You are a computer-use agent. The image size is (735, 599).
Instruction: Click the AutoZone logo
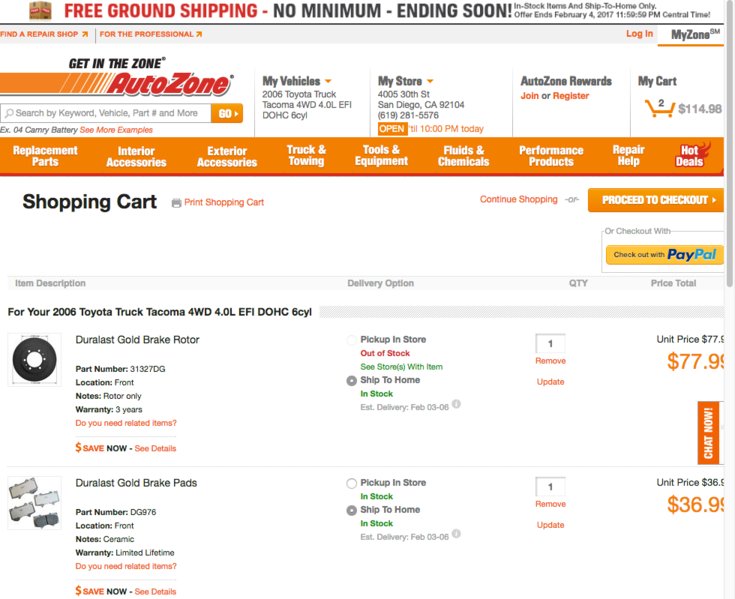click(x=117, y=77)
